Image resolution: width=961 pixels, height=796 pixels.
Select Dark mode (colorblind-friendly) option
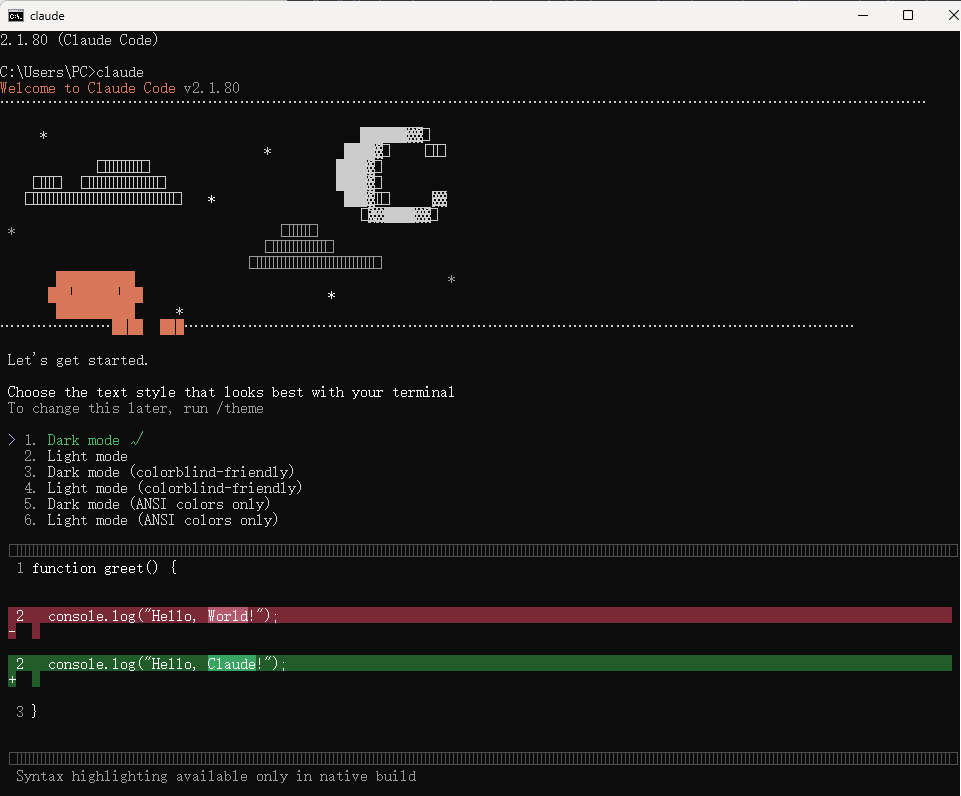click(x=171, y=472)
